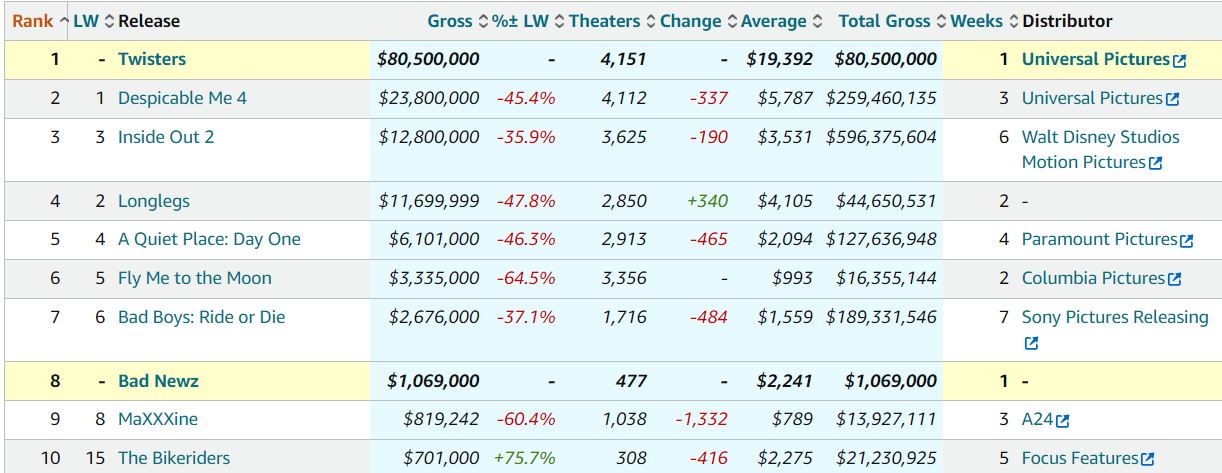Sort table by Rank column
Viewport: 1222px width, 473px height.
tap(33, 21)
